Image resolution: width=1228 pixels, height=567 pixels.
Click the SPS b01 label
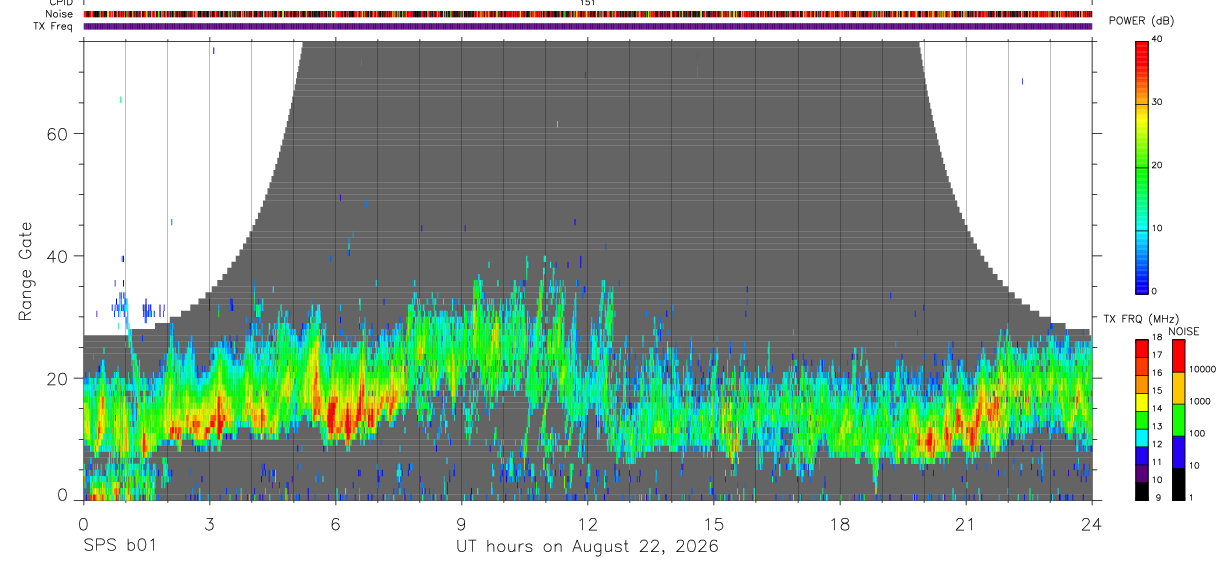coord(119,546)
